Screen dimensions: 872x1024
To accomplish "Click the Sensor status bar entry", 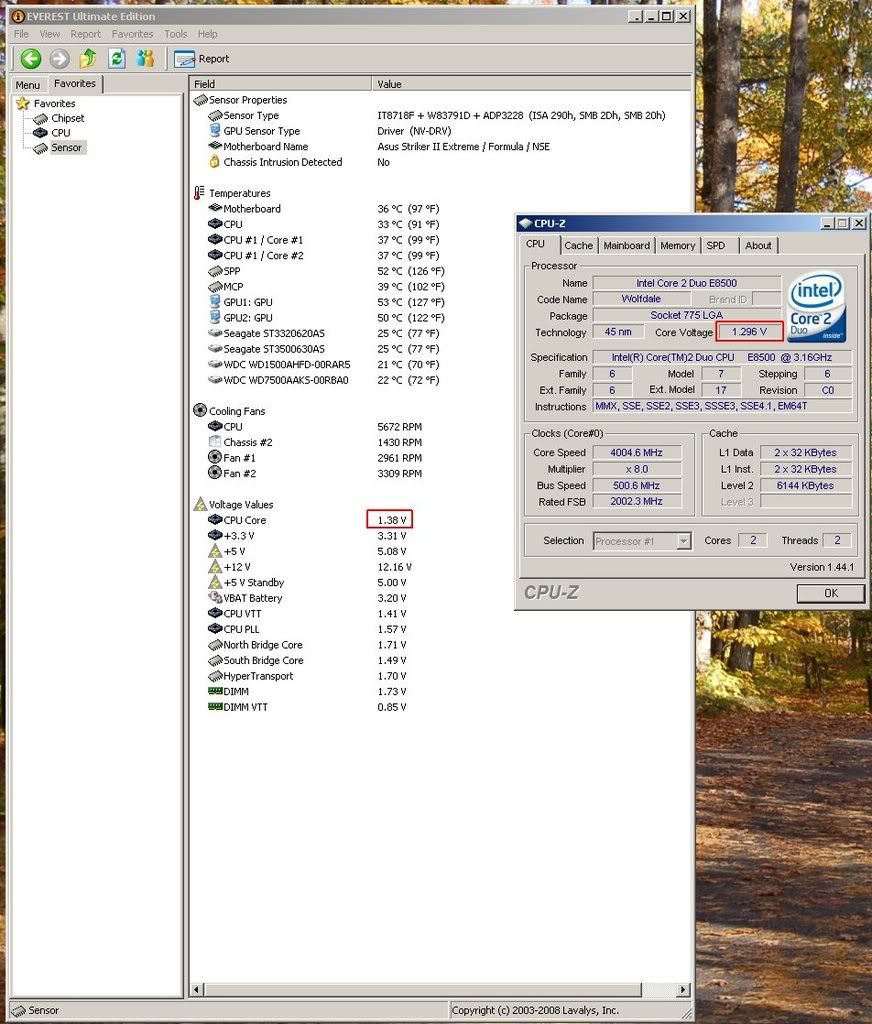I will (37, 1010).
